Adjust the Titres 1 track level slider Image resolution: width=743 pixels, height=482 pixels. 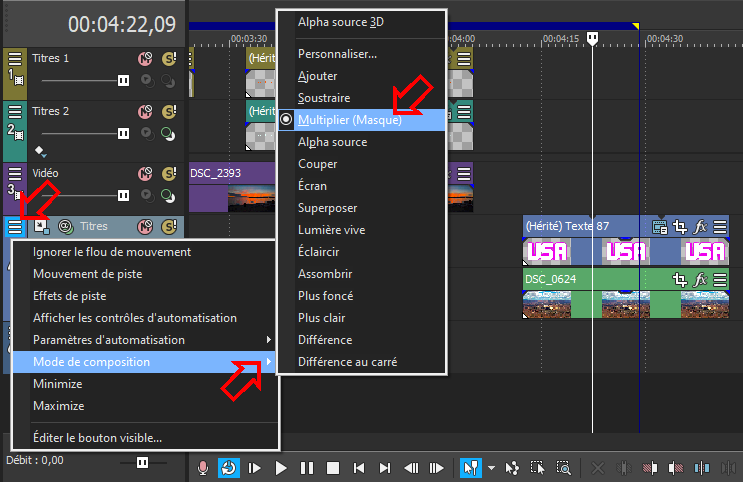[123, 81]
